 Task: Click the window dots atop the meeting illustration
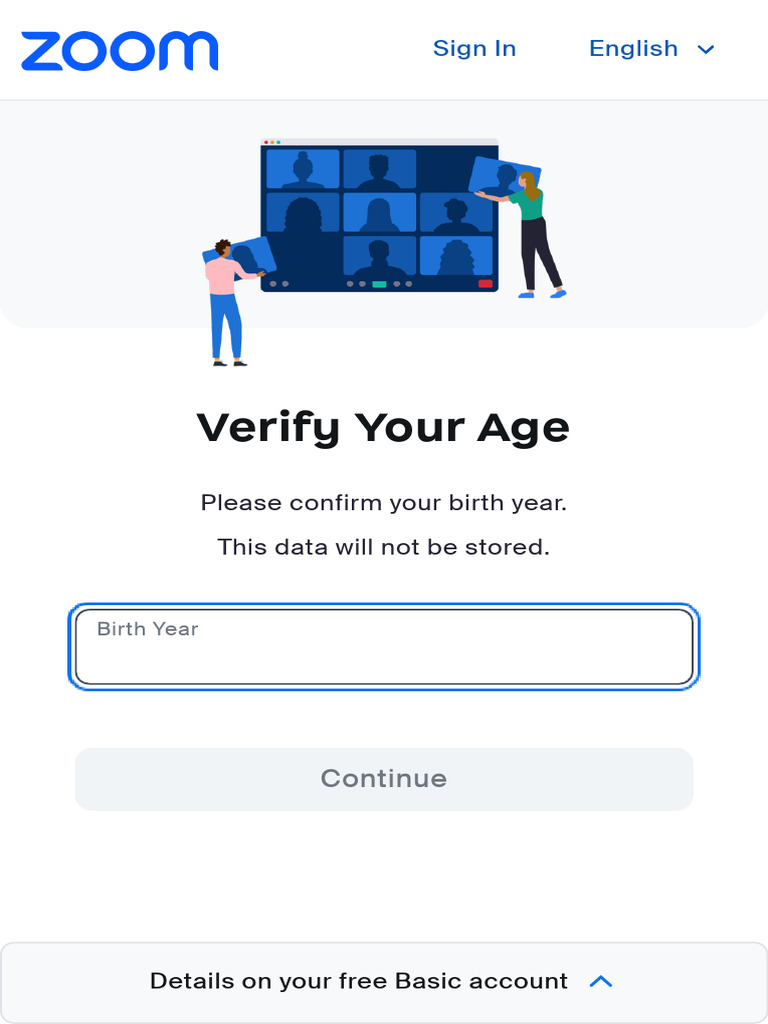(272, 143)
